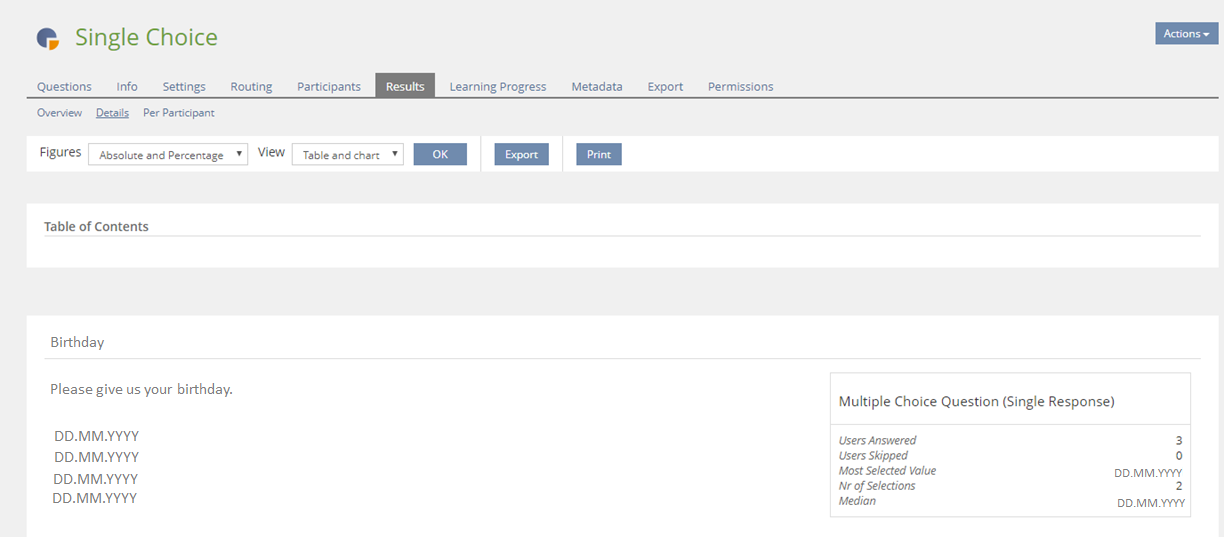Select the Export tab

point(665,87)
